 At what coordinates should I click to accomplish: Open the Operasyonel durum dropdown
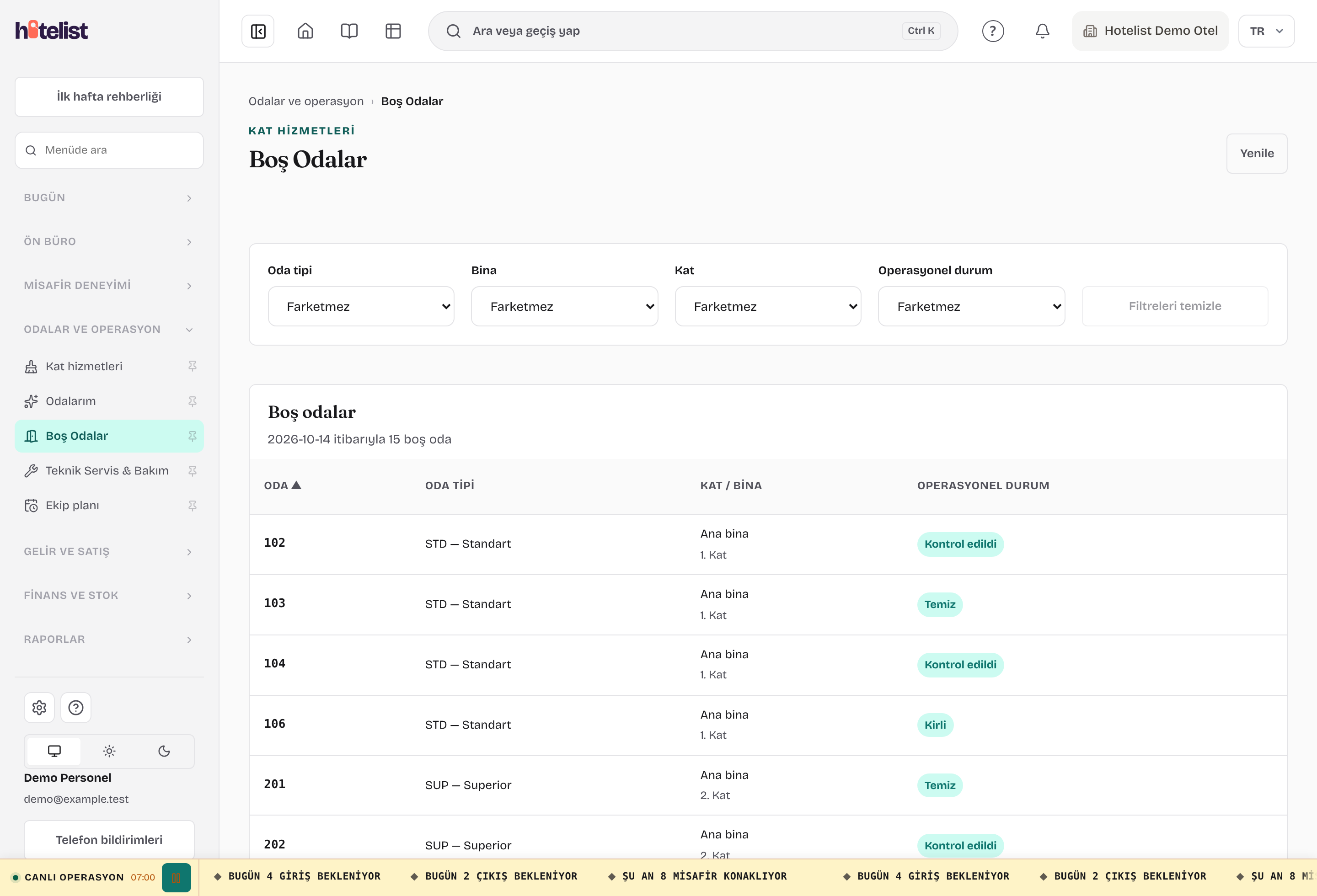971,306
